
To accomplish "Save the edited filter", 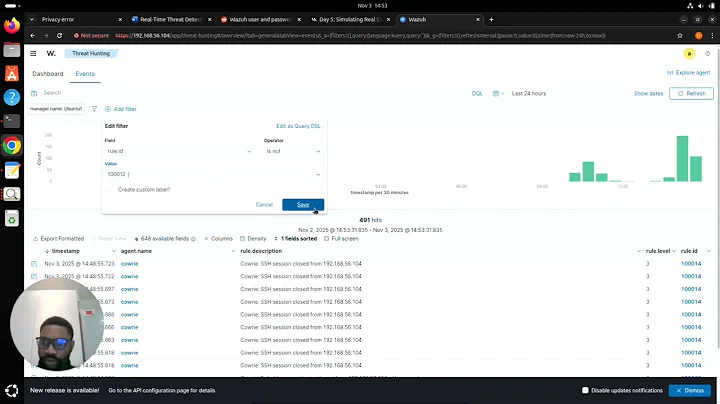I will tap(303, 205).
